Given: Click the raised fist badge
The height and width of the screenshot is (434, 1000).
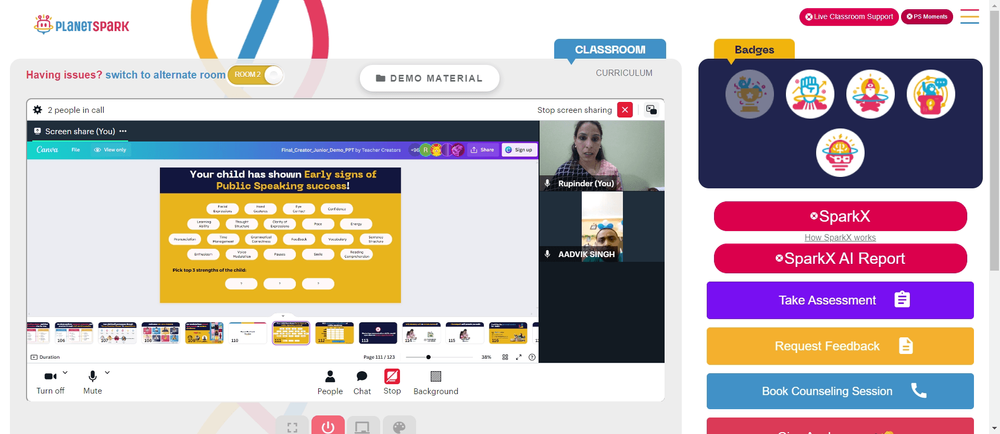Looking at the screenshot, I should (810, 94).
